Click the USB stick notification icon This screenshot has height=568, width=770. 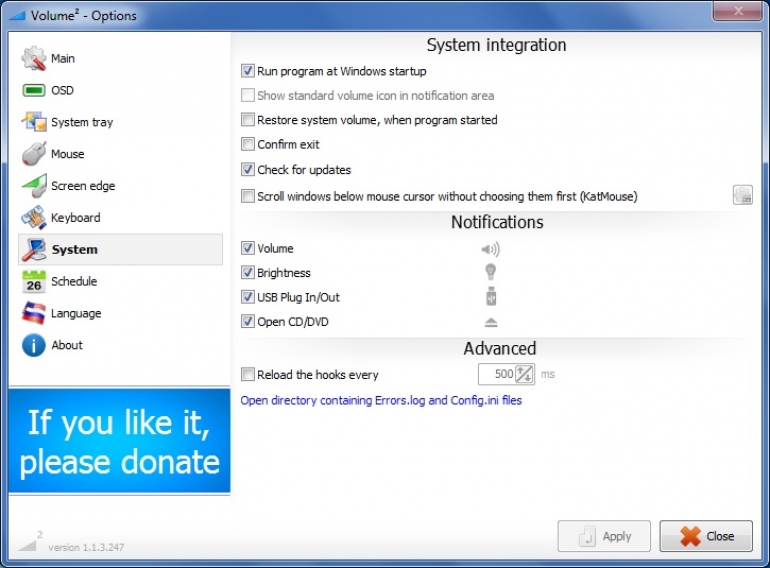pos(491,296)
